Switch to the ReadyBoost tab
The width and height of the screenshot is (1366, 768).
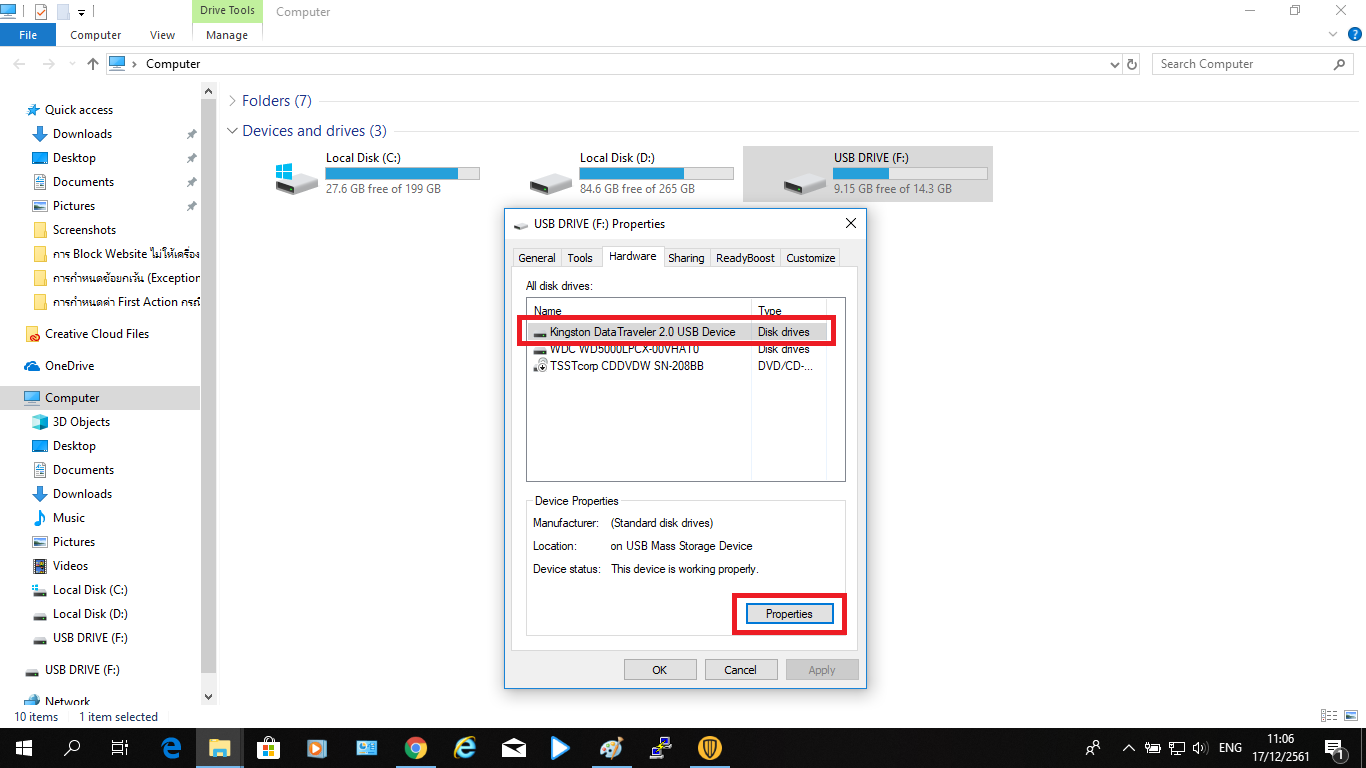click(x=745, y=258)
